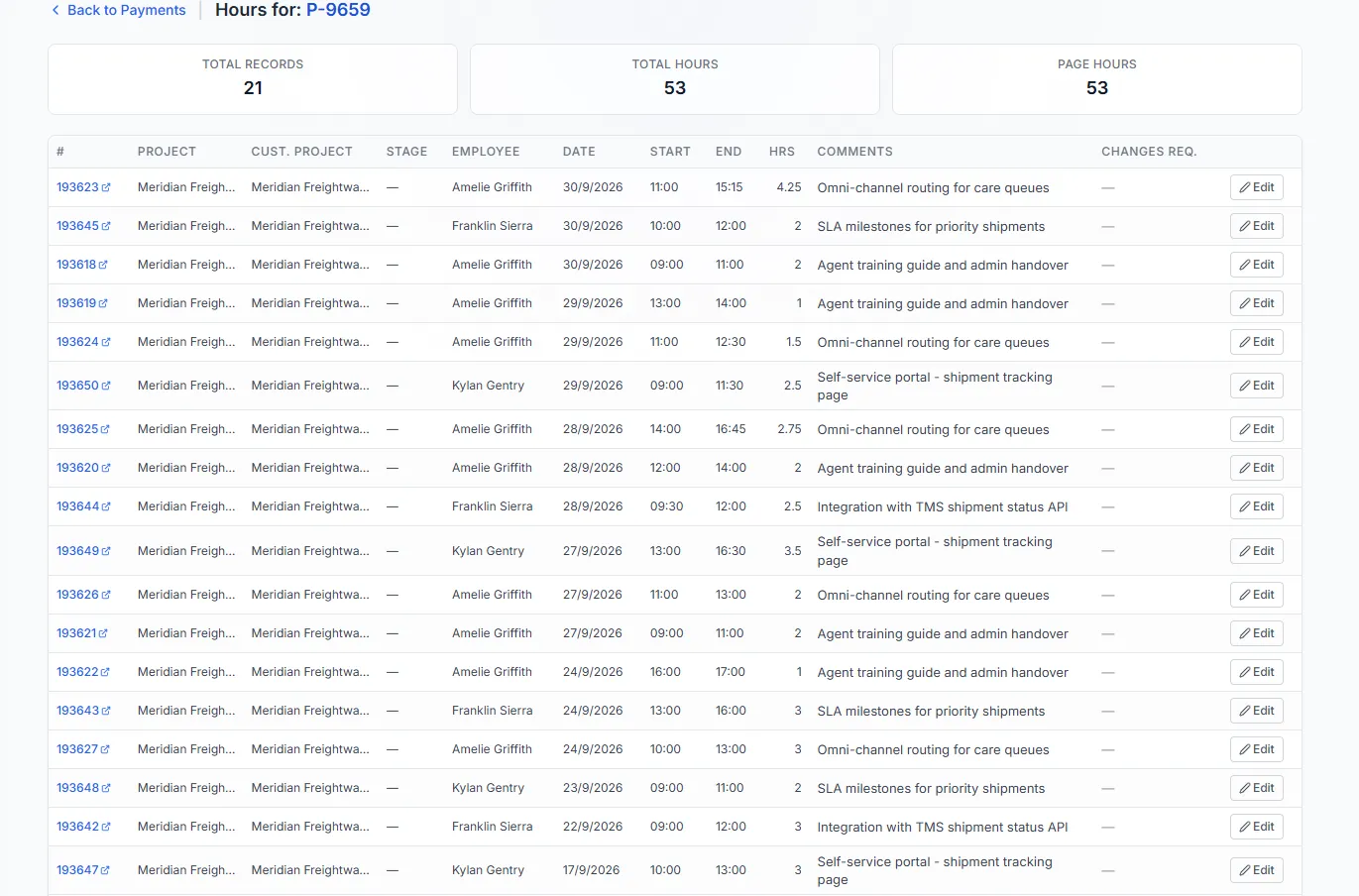Click the Changes Req. column header
1359x896 pixels.
pyautogui.click(x=1149, y=152)
